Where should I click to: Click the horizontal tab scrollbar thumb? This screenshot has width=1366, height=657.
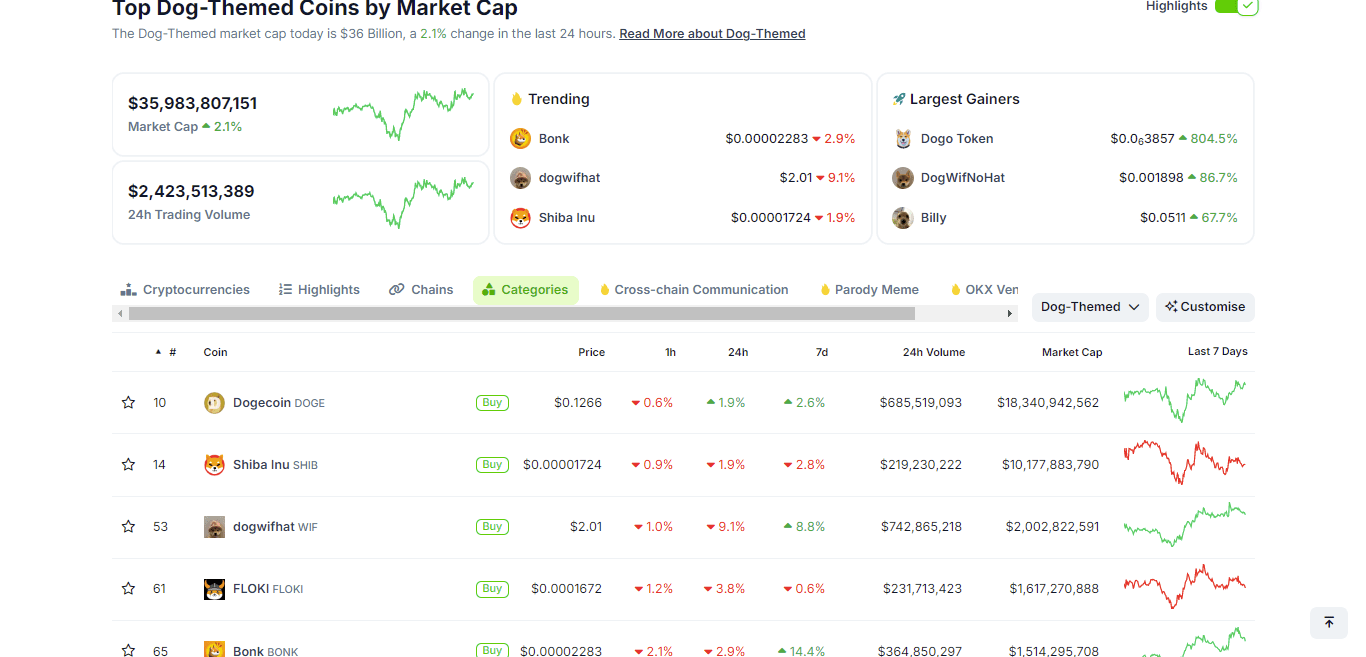[x=522, y=314]
